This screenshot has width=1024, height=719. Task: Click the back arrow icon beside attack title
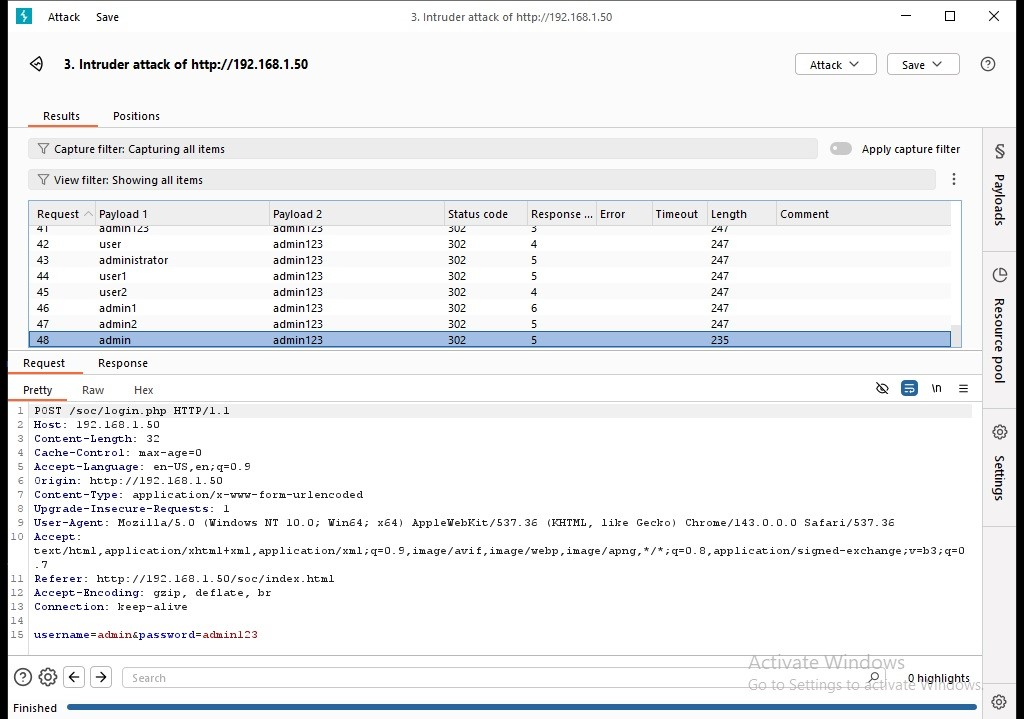coord(37,64)
